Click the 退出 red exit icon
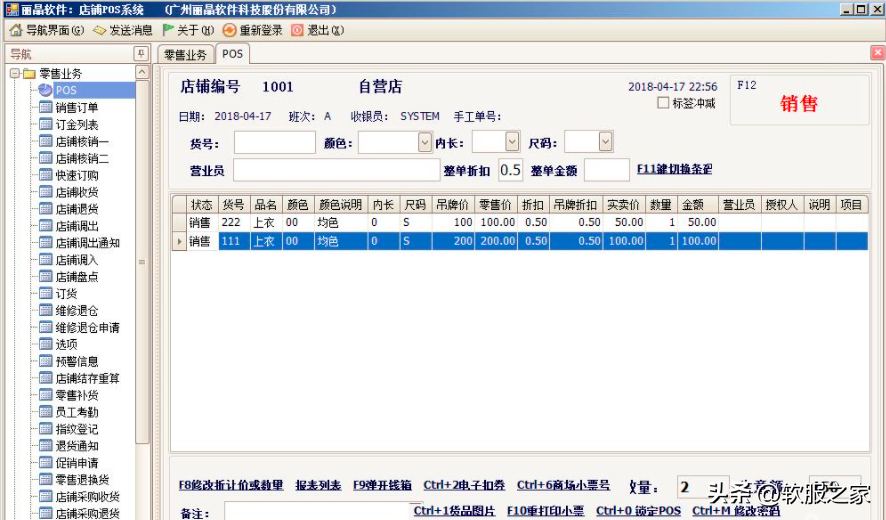Image resolution: width=886 pixels, height=520 pixels. click(x=297, y=30)
